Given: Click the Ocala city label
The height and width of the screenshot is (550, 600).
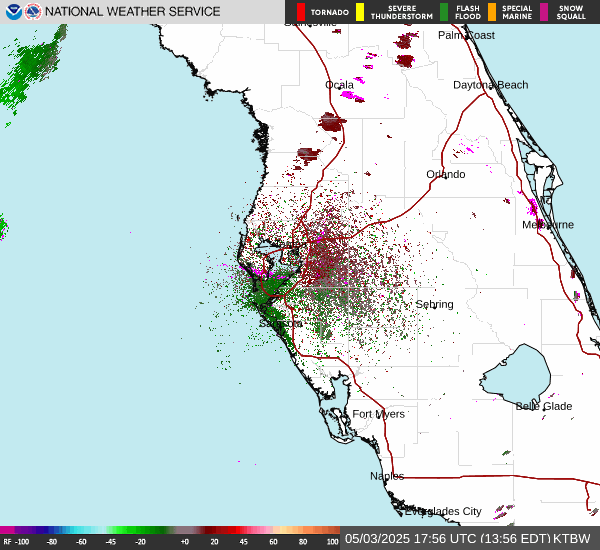Looking at the screenshot, I should tap(339, 85).
